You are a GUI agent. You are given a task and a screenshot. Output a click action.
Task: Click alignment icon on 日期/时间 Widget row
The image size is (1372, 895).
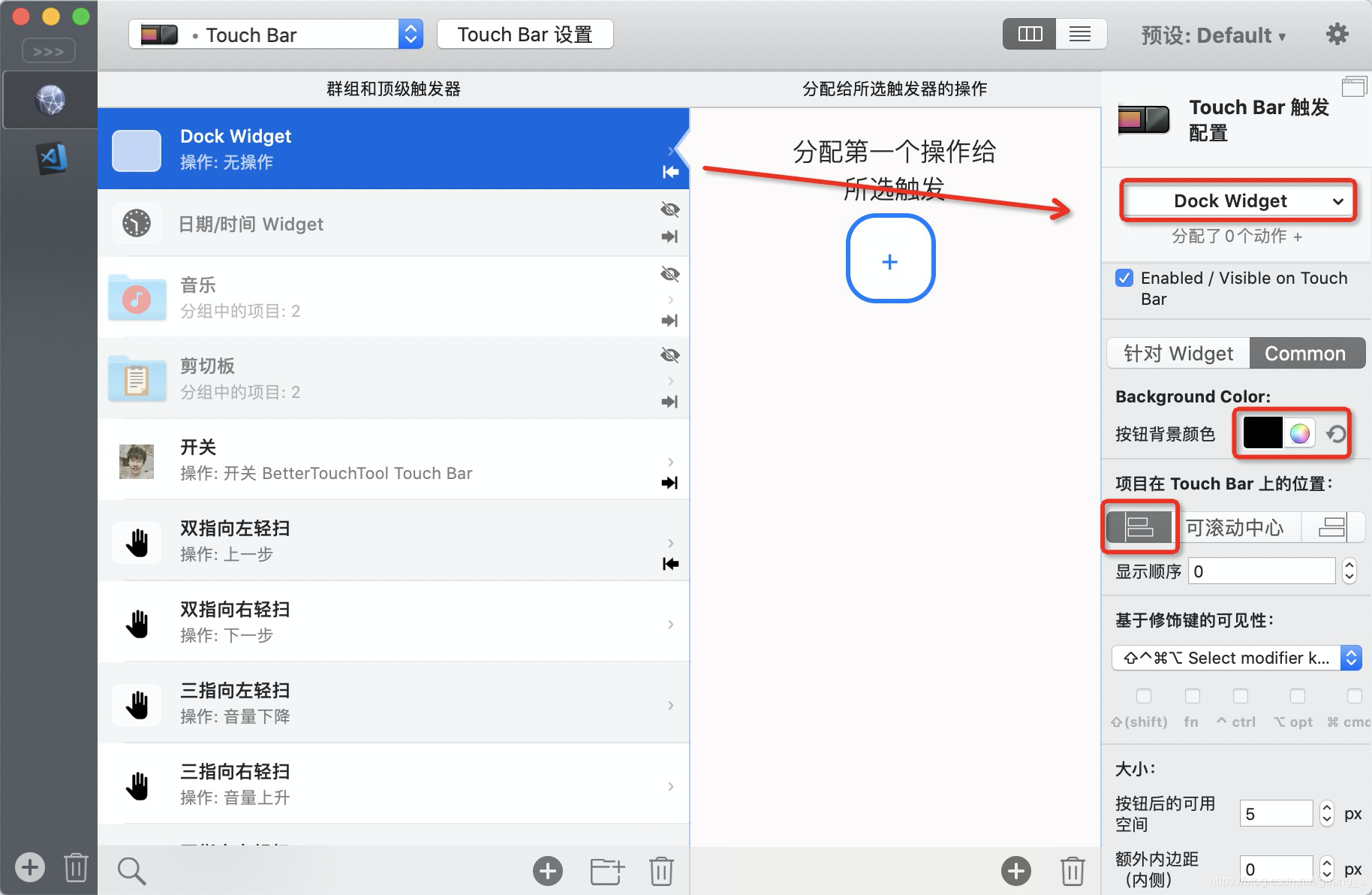[669, 237]
